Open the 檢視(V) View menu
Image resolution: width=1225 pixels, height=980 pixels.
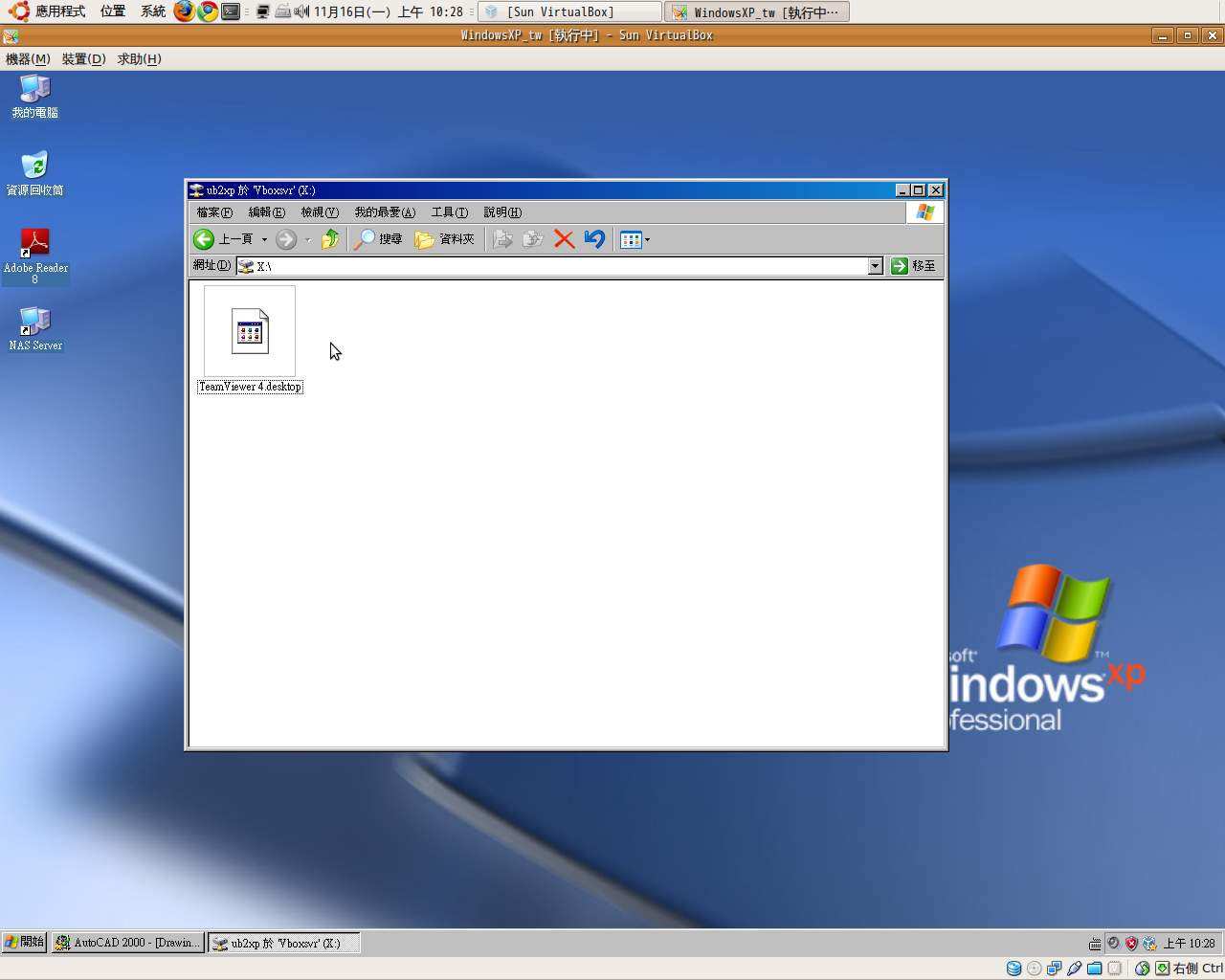(320, 212)
